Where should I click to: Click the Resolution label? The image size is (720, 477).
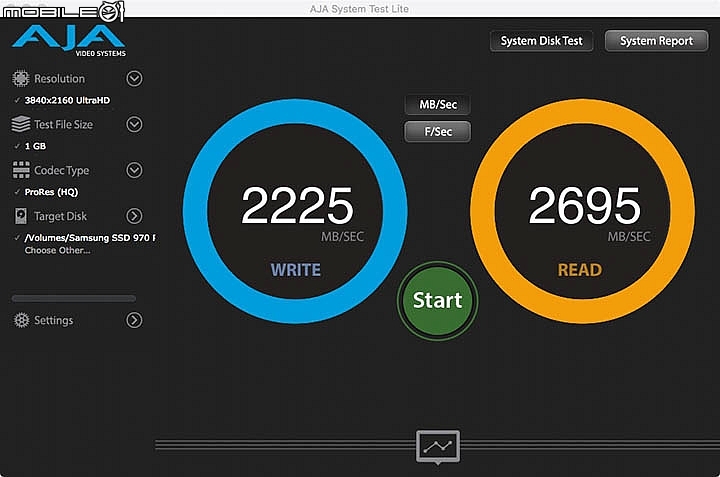tap(59, 79)
